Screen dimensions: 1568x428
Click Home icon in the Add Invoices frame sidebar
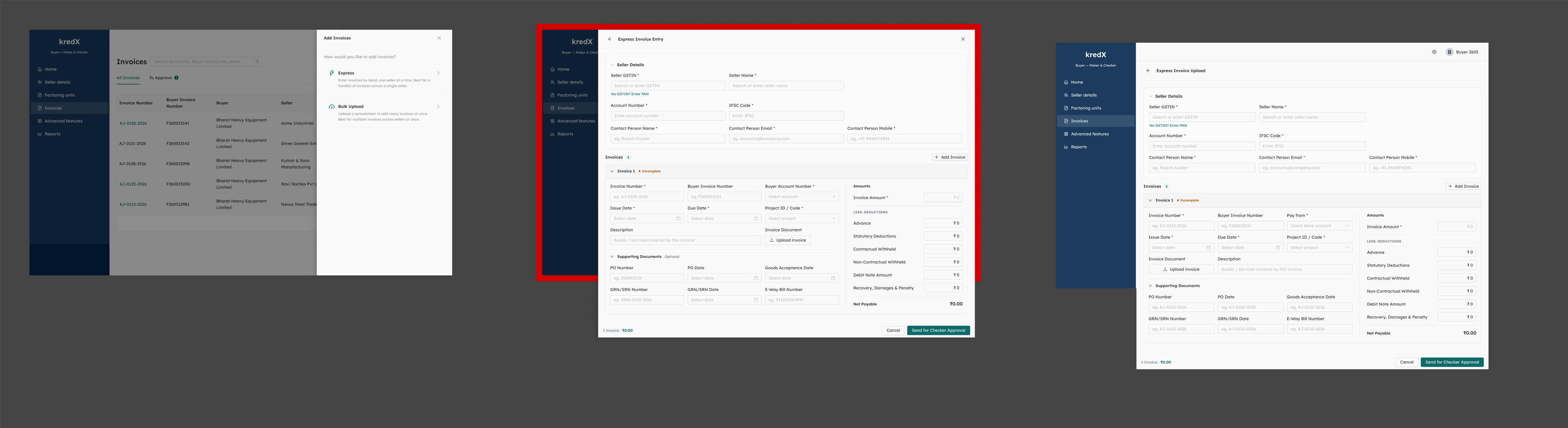[x=39, y=69]
